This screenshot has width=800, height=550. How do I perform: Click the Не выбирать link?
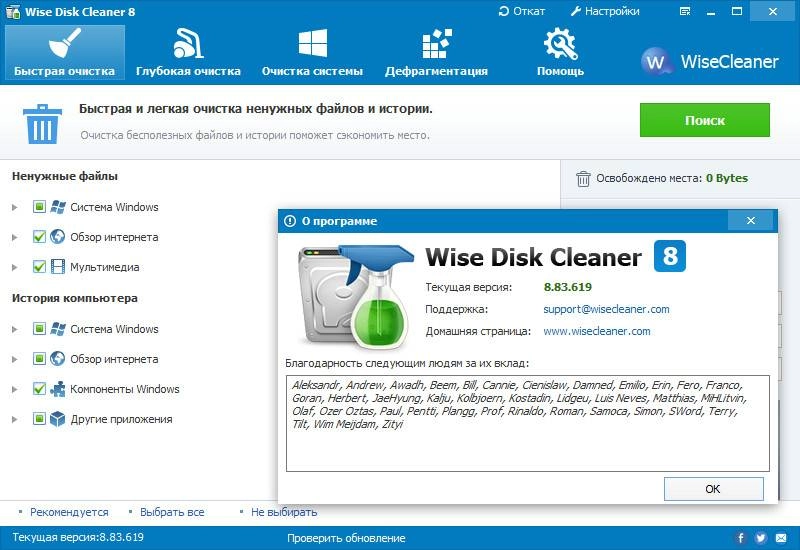click(284, 512)
